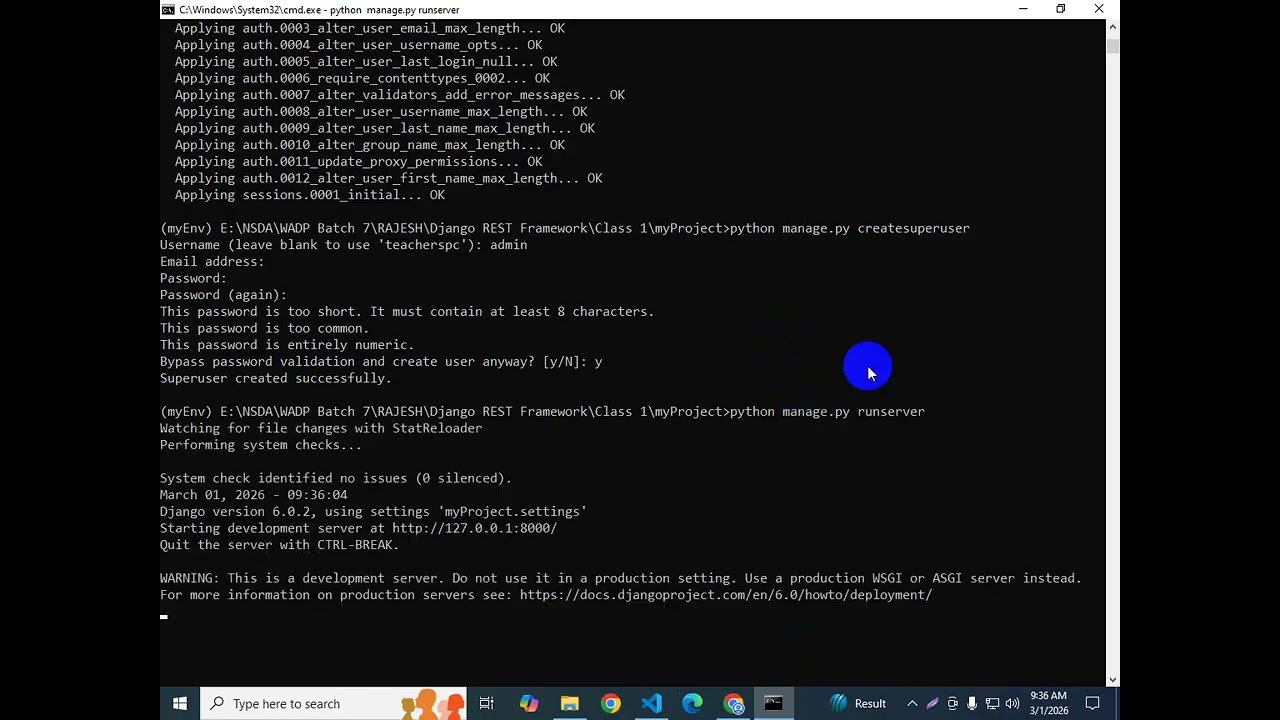This screenshot has height=720, width=1280.
Task: Click 'Applying auth.0012_alter_user_first_name_max_length' line
Action: click(388, 178)
